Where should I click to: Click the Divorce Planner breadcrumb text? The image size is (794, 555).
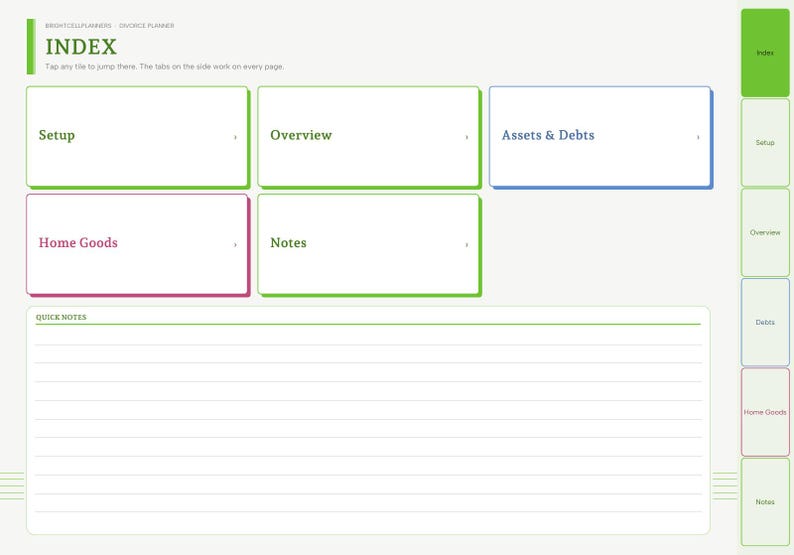(x=146, y=25)
